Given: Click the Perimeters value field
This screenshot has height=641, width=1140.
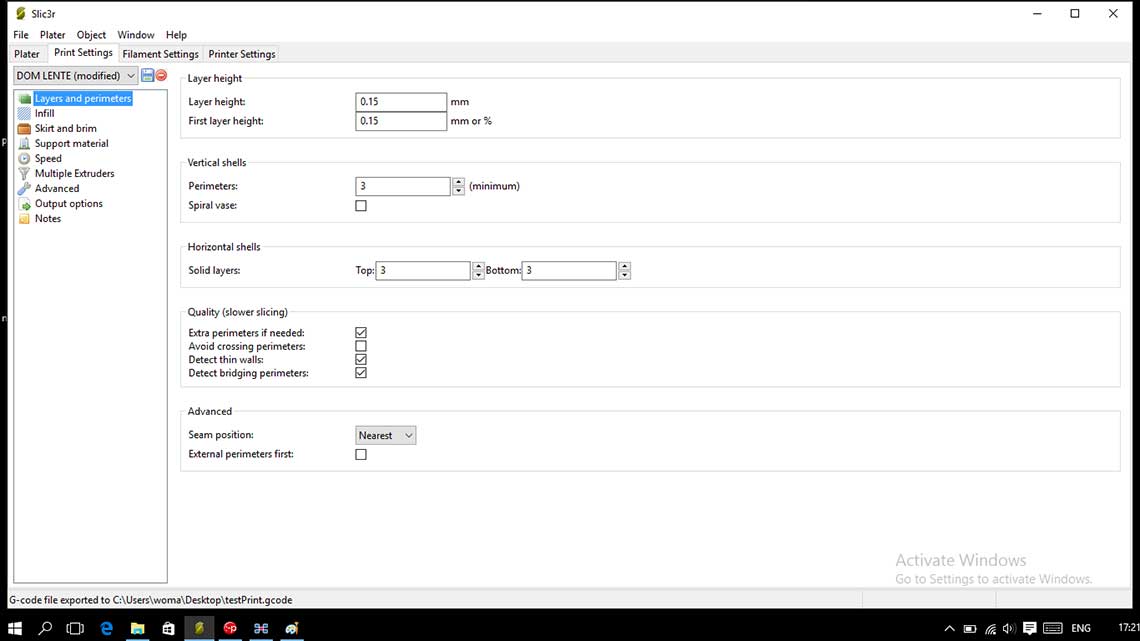Looking at the screenshot, I should click(403, 186).
